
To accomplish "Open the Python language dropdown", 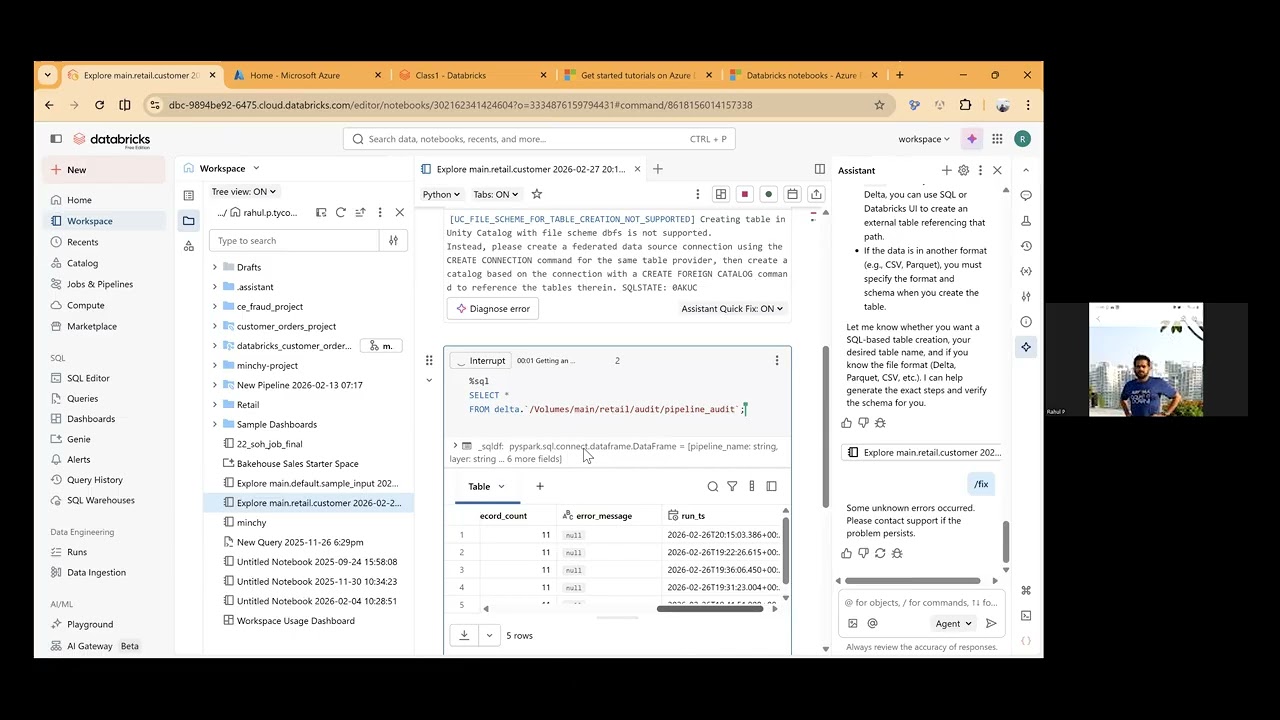I will pyautogui.click(x=441, y=194).
